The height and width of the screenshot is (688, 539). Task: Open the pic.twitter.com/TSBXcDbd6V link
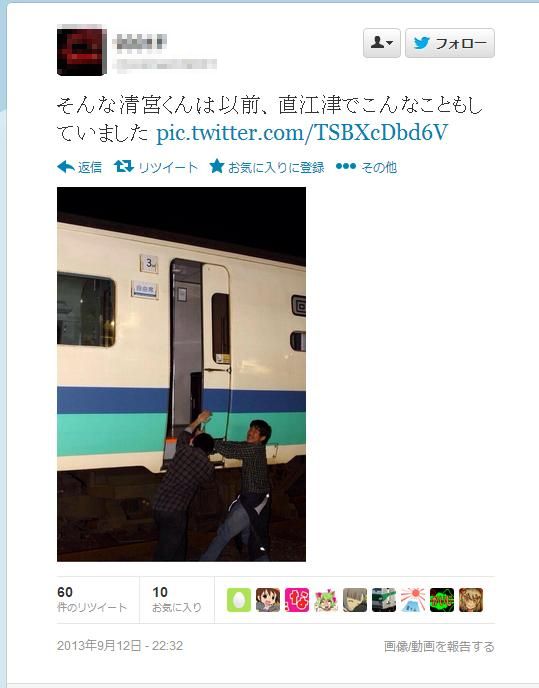[x=302, y=133]
